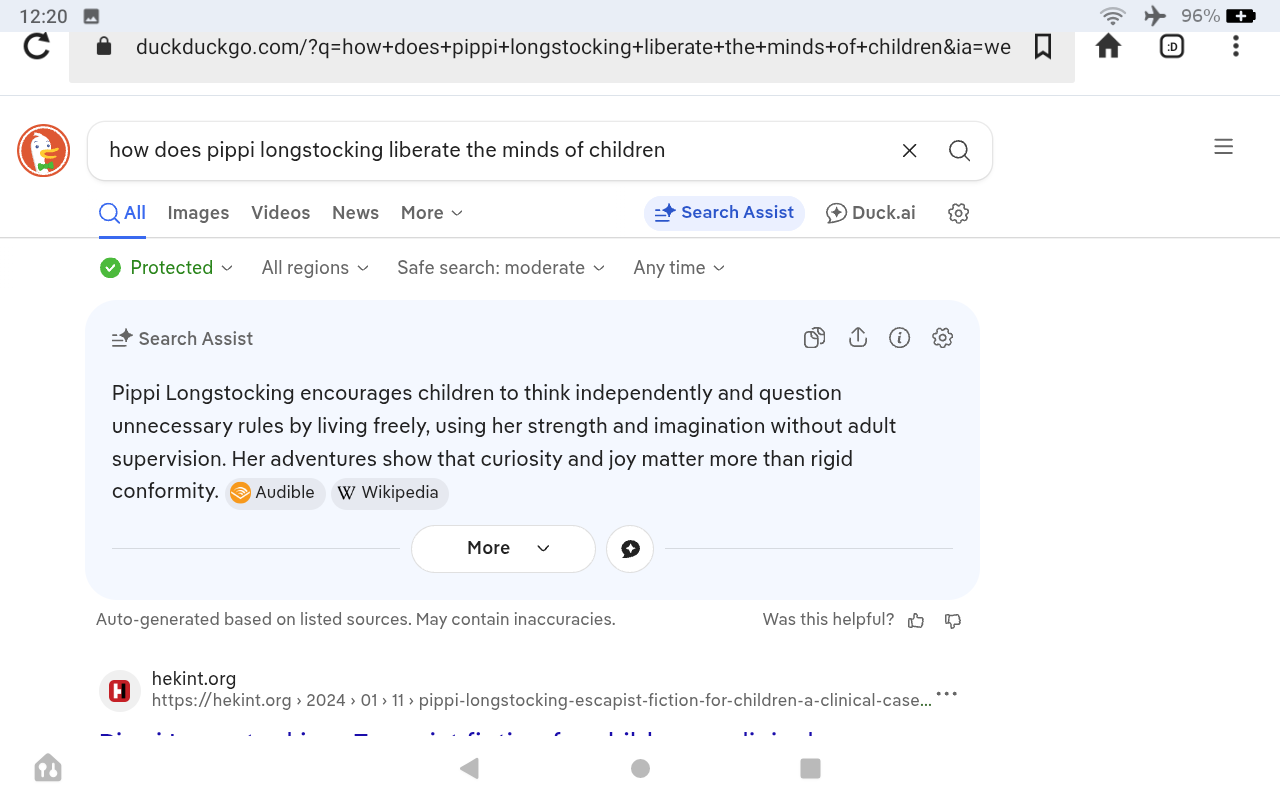1280x800 pixels.
Task: Open Safe search: moderate dropdown
Action: 501,268
